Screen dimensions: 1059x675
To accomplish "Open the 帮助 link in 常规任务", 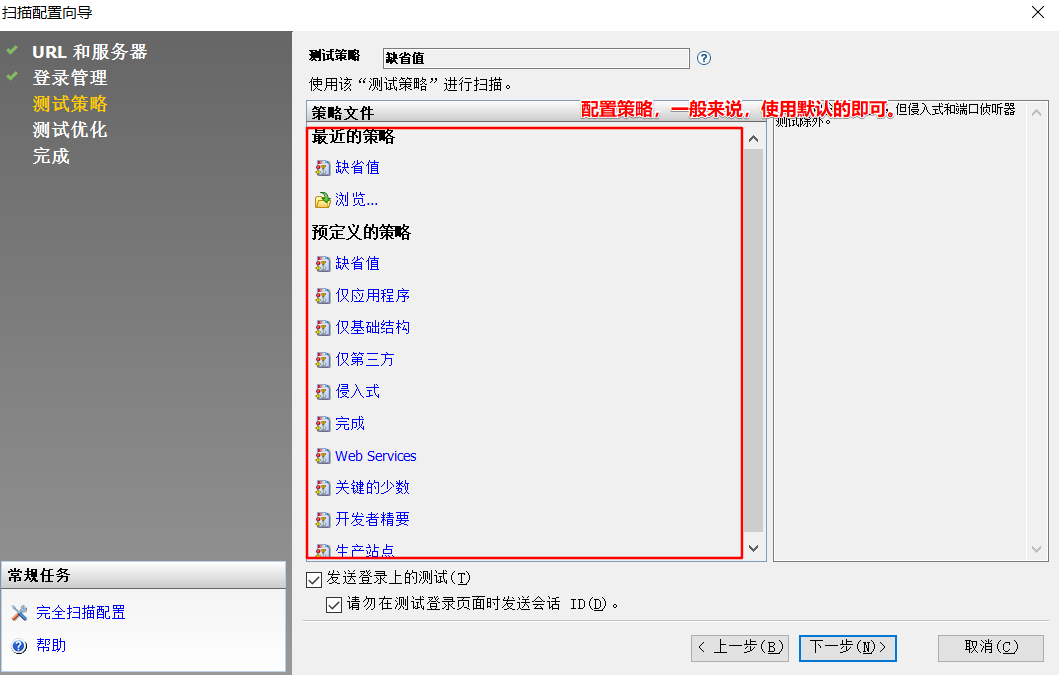I will [x=51, y=646].
